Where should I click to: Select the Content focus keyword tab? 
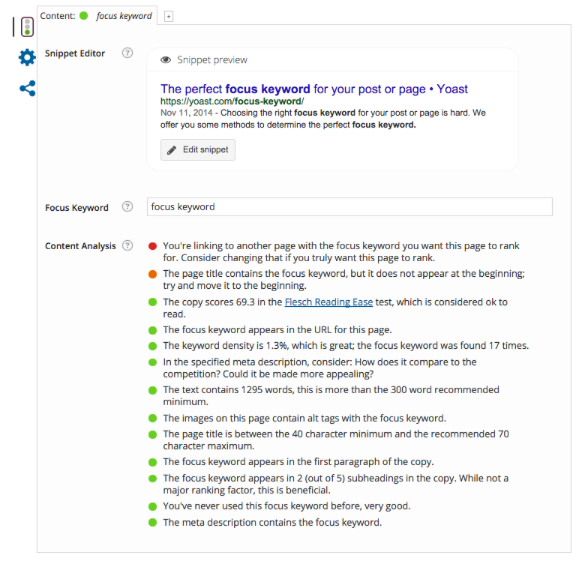(x=97, y=16)
